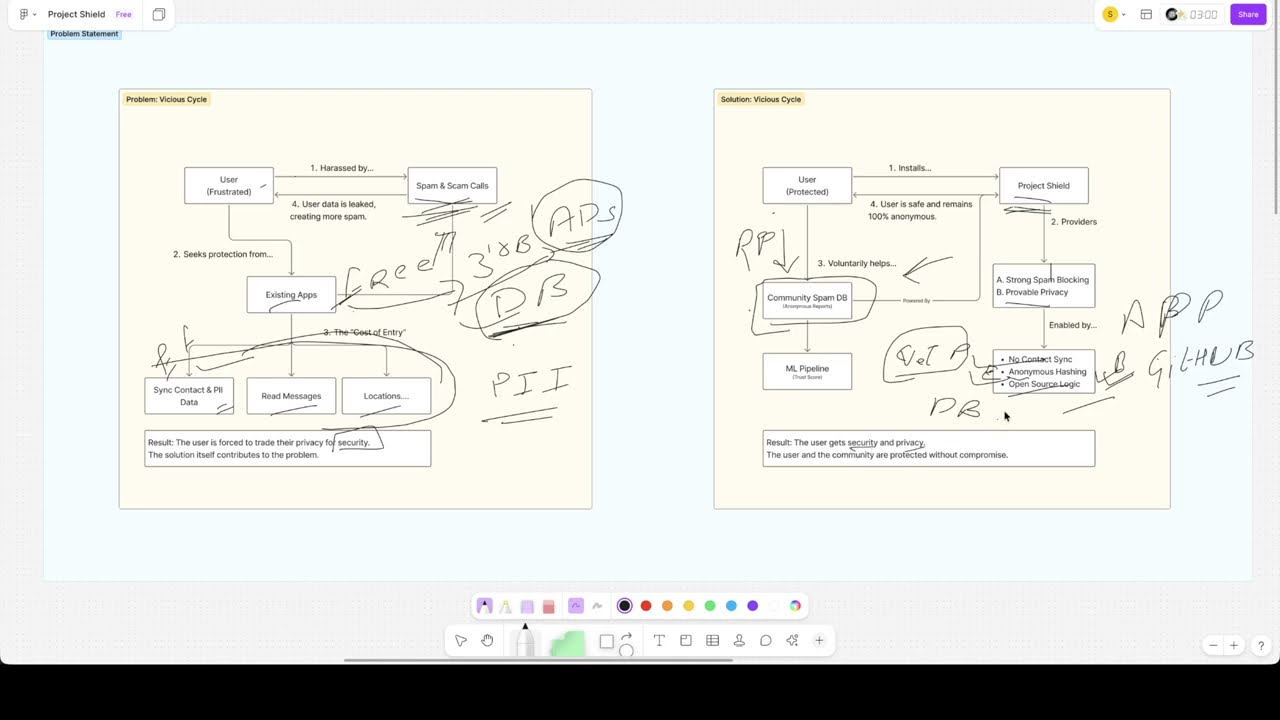This screenshot has width=1280, height=720.
Task: Click the Strong Spam Blocking text box
Action: pos(1044,286)
